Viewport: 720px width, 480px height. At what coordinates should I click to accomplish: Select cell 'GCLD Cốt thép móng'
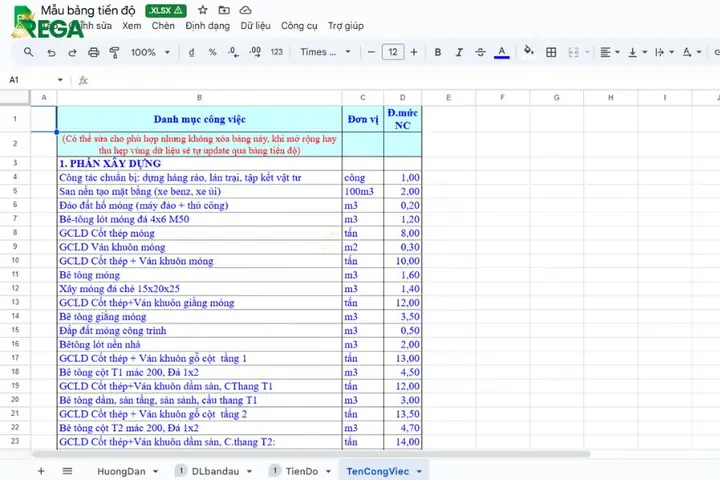click(x=199, y=233)
